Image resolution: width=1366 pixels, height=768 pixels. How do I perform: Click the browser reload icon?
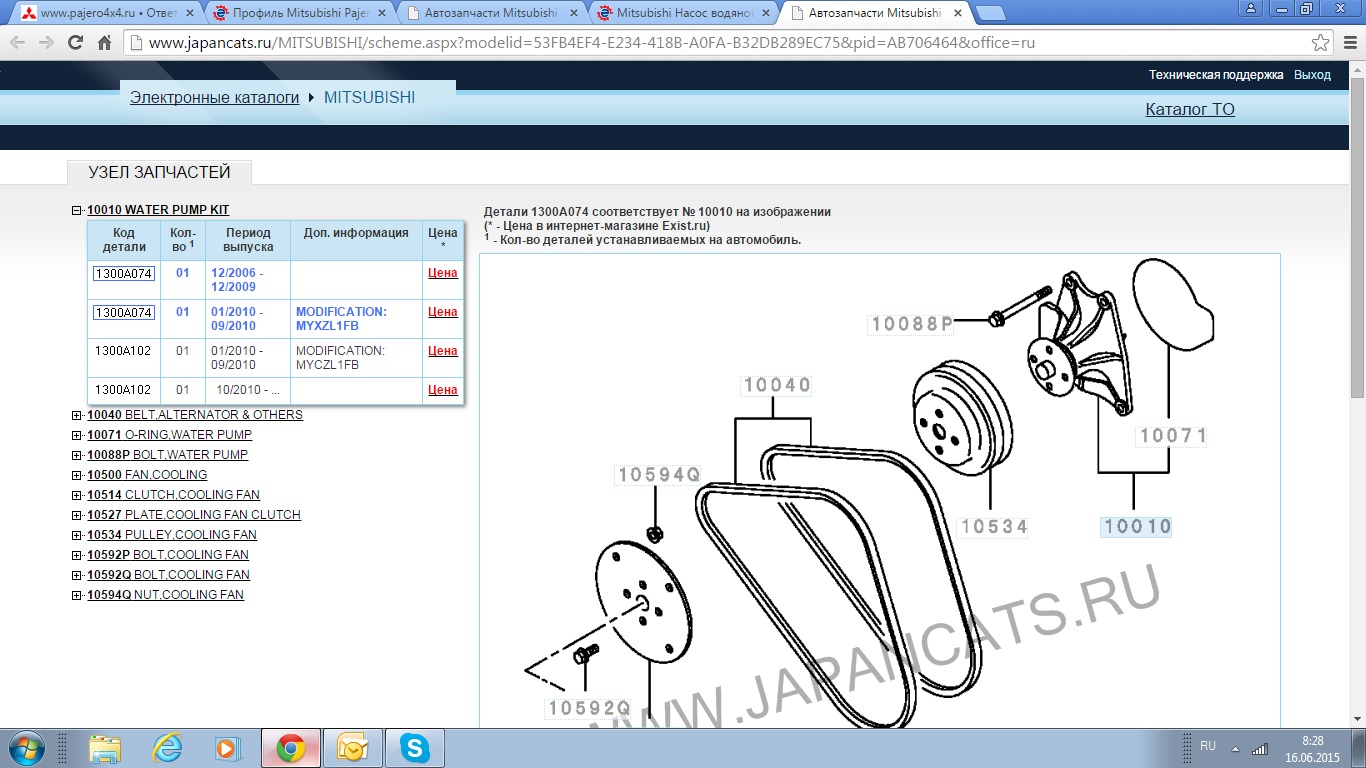[75, 43]
